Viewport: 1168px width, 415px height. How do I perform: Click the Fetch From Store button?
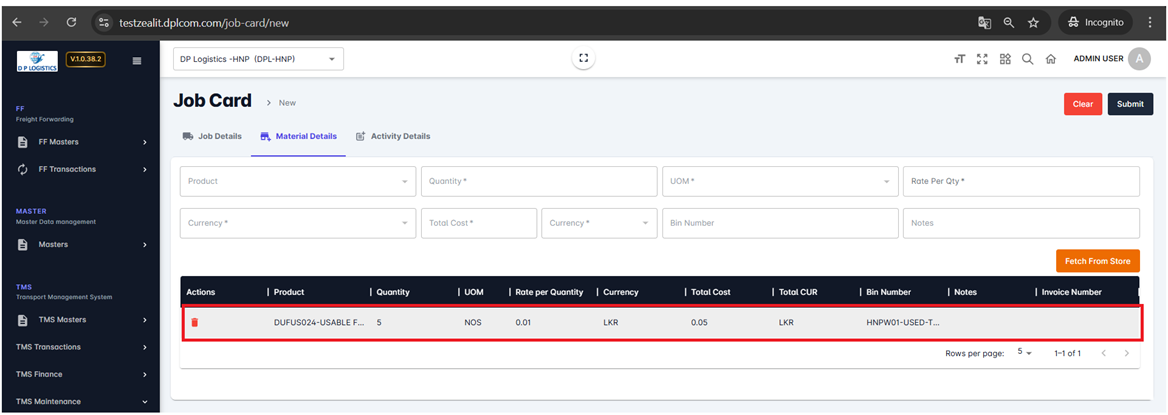tap(1097, 261)
